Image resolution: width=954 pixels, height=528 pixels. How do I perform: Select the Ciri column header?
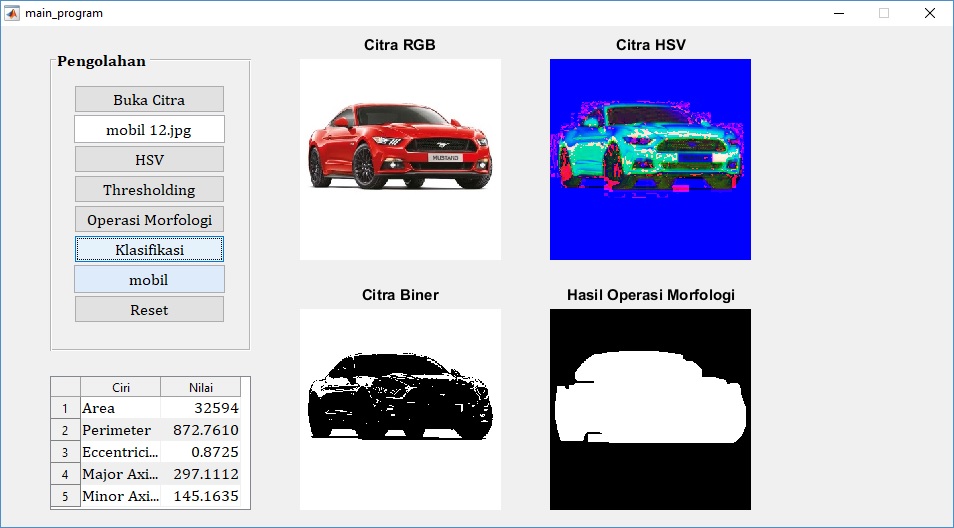[120, 387]
